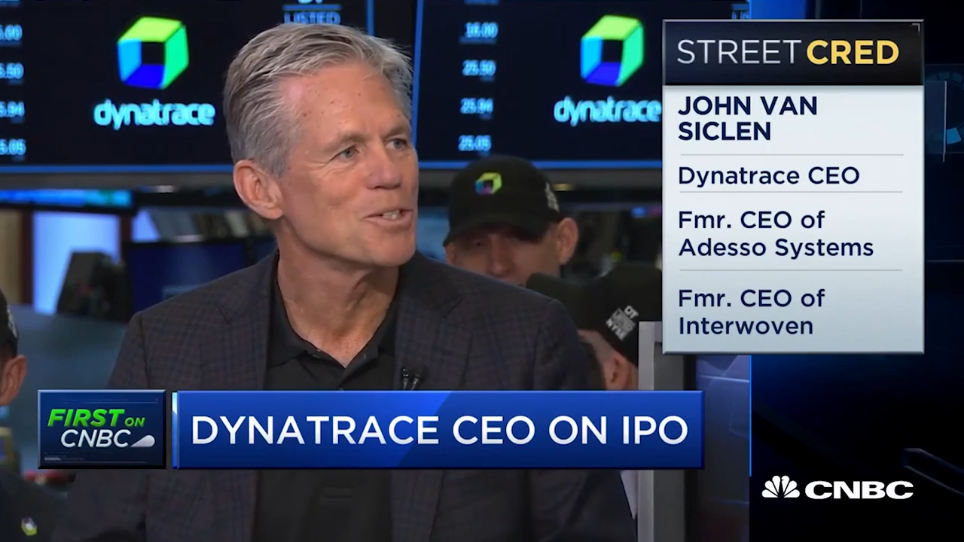Click the cube logo on the black cap
The width and height of the screenshot is (964, 542).
click(x=488, y=183)
